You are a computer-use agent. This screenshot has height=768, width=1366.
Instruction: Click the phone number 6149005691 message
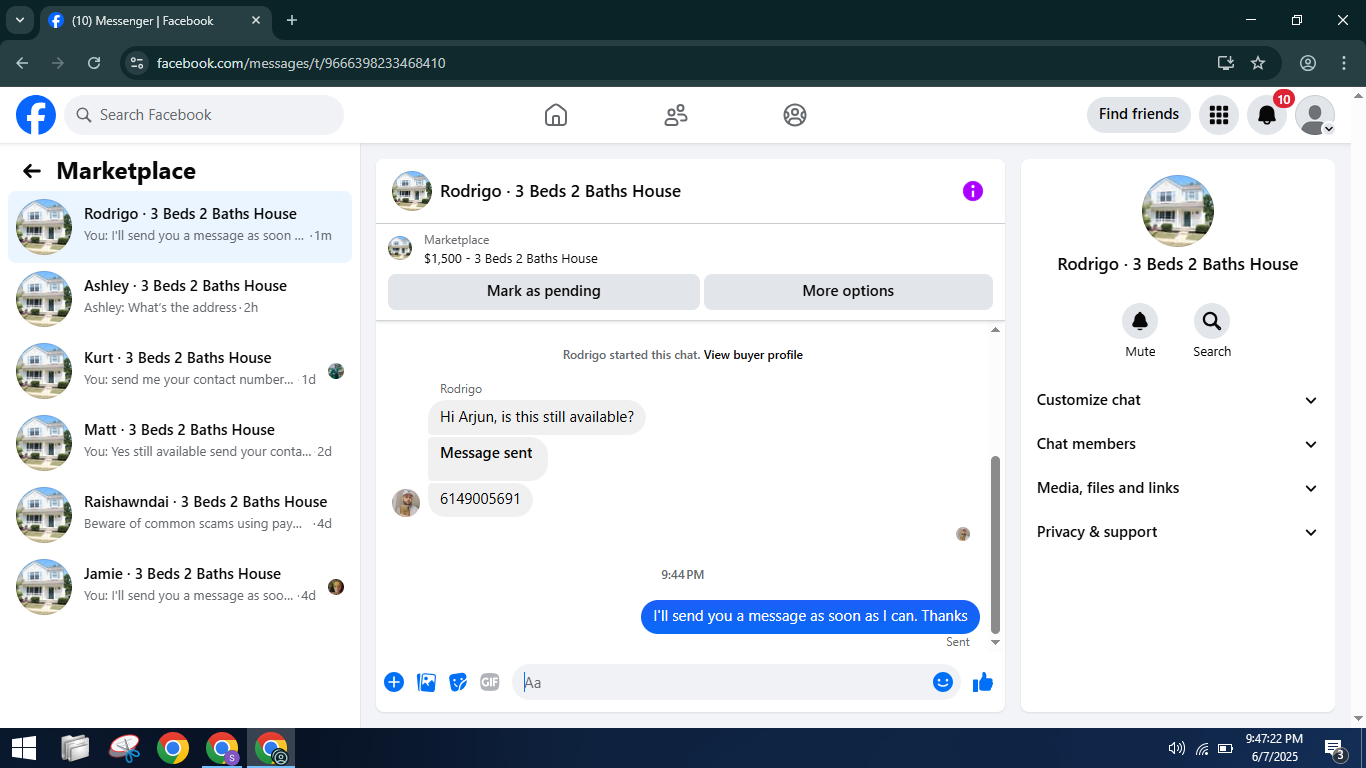[x=480, y=499]
